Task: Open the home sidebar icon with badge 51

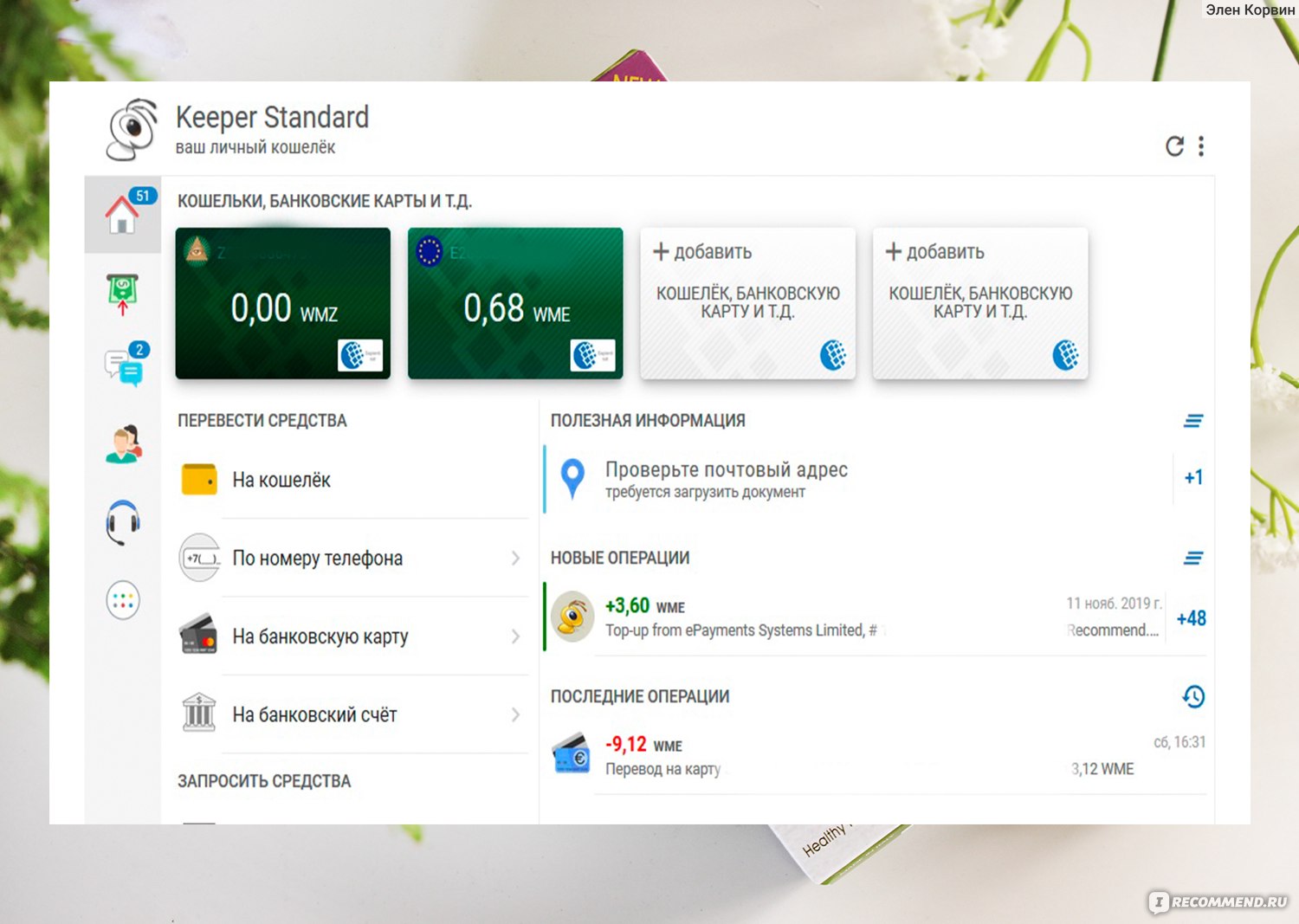Action: point(122,214)
